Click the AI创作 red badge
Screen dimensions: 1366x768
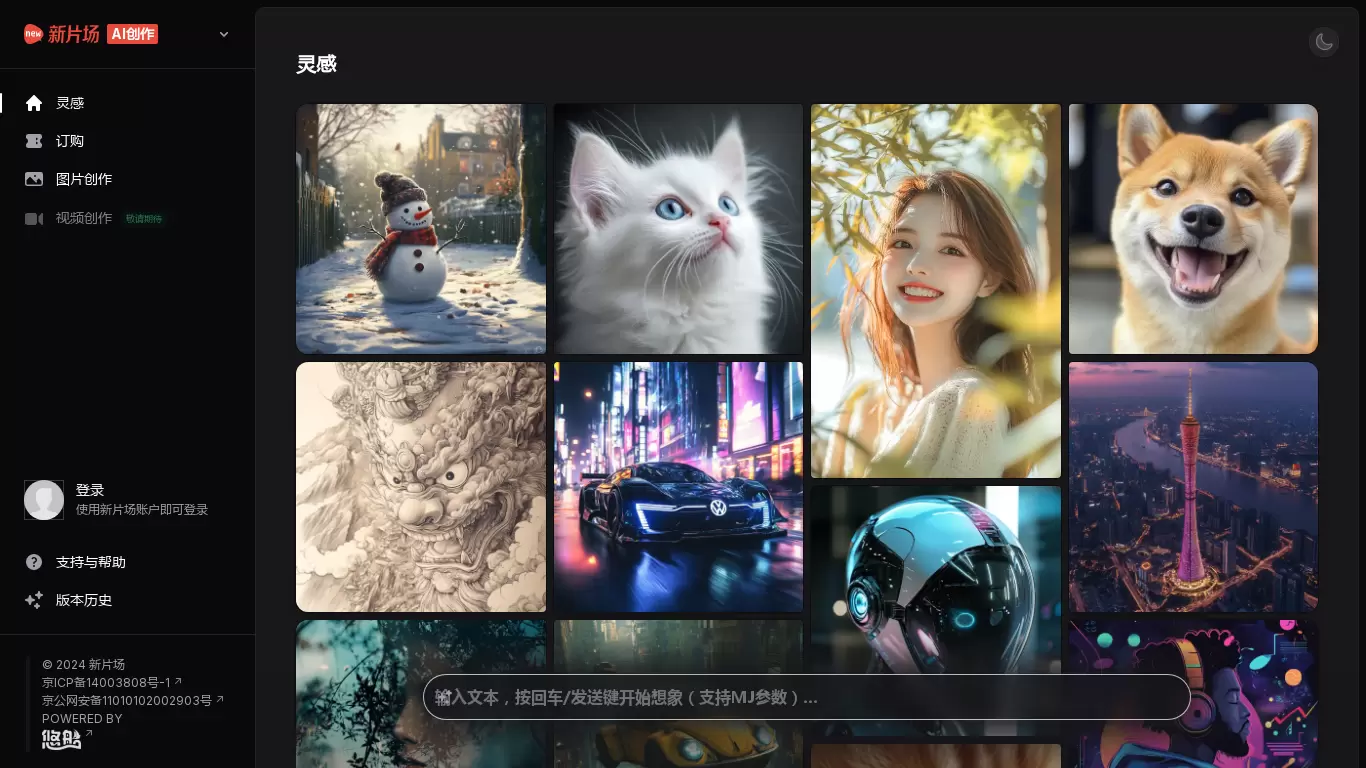pyautogui.click(x=132, y=34)
